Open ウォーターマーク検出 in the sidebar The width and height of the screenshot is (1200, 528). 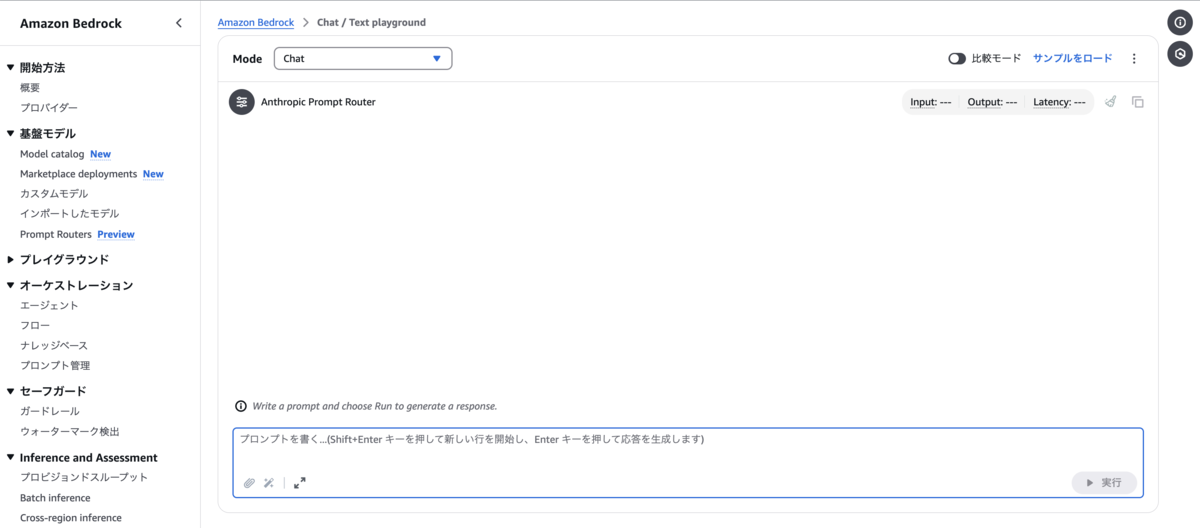click(70, 431)
